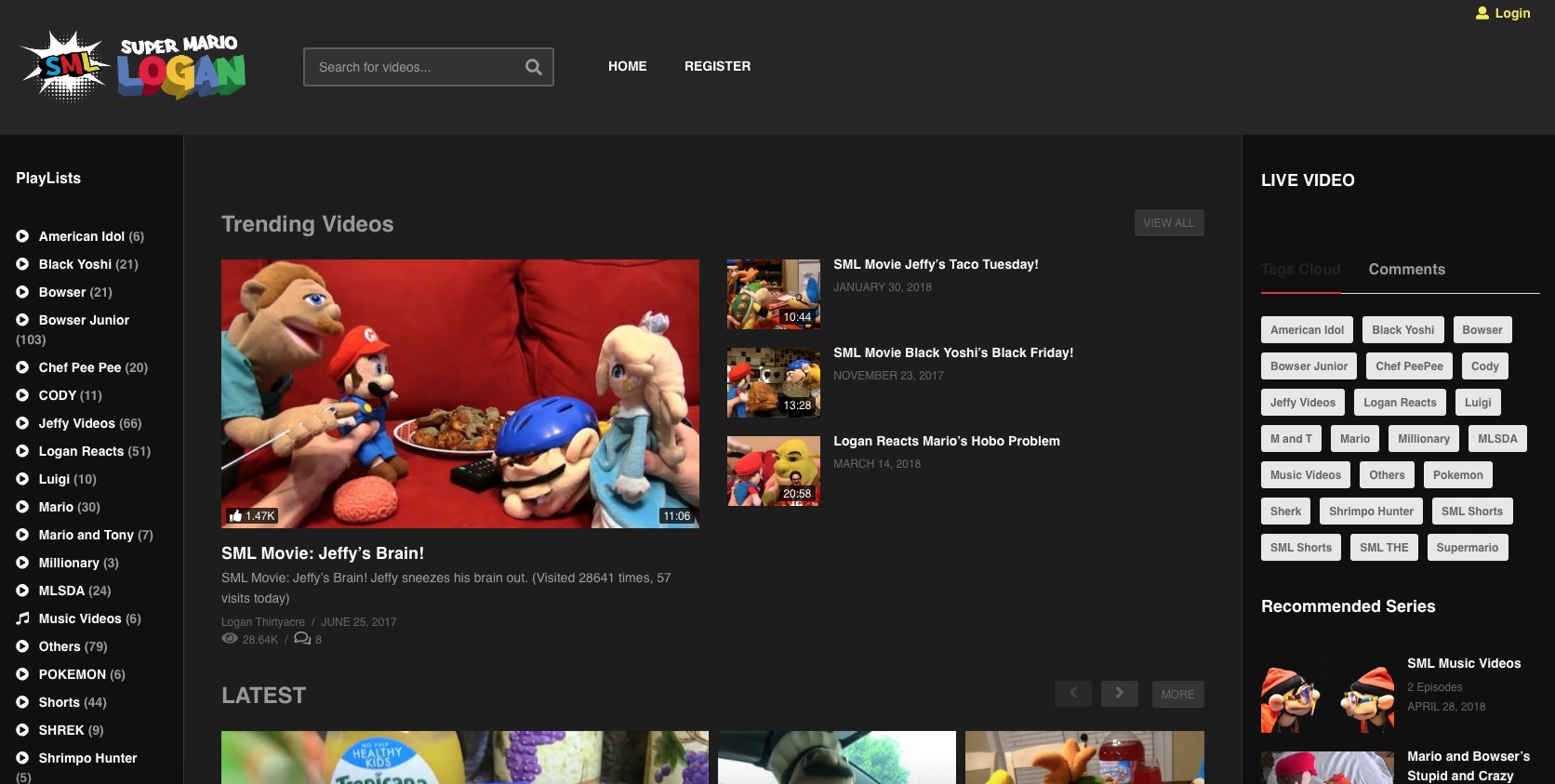Click the play icon beside Shorts
The height and width of the screenshot is (784, 1555).
point(22,702)
